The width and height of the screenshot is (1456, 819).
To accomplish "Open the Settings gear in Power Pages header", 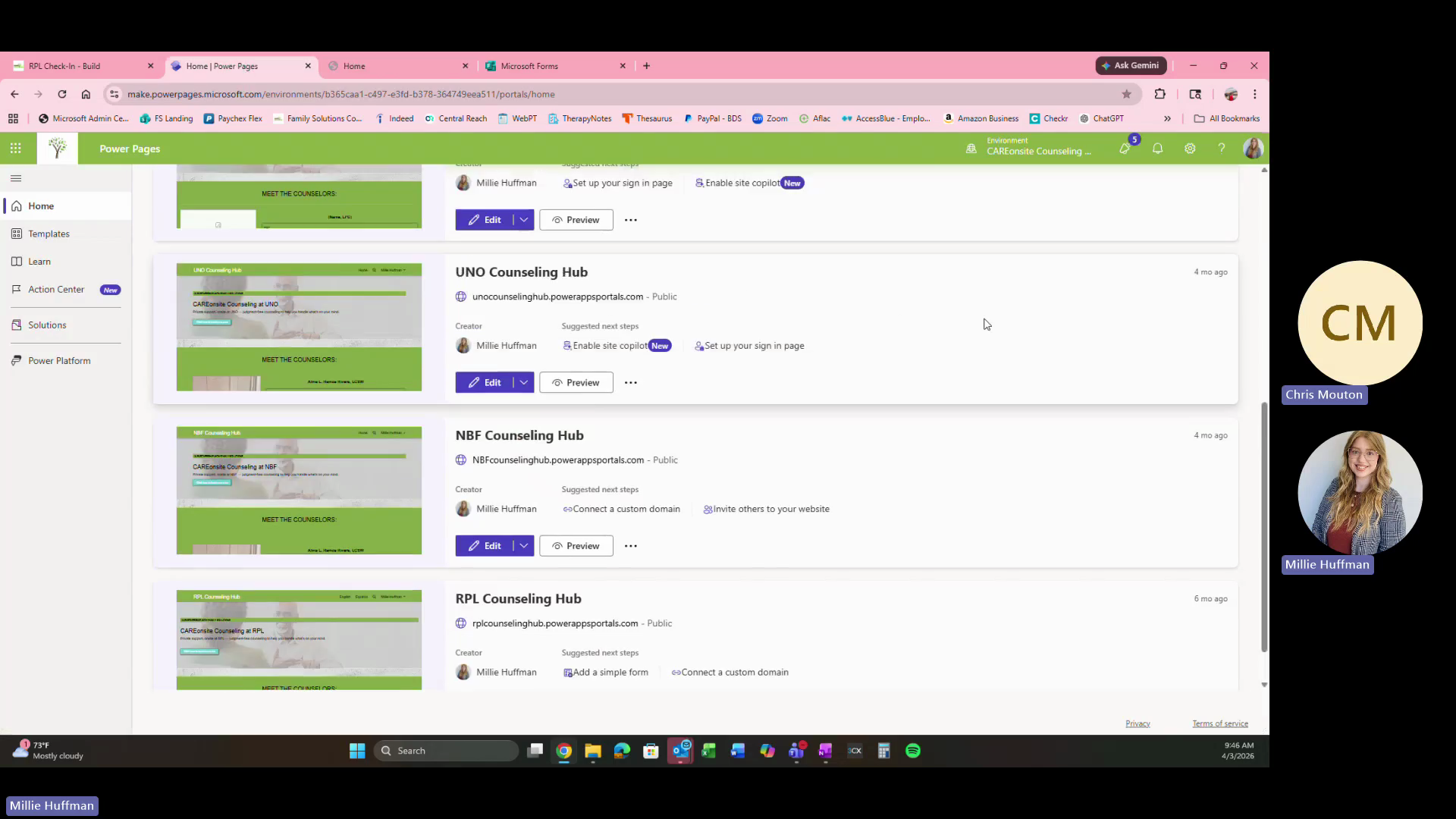I will coord(1190,149).
